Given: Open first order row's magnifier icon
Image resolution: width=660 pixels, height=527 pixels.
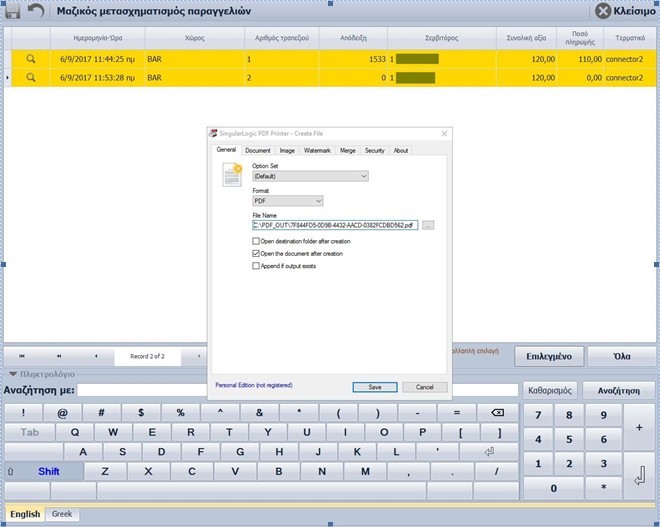Looking at the screenshot, I should pyautogui.click(x=31, y=59).
